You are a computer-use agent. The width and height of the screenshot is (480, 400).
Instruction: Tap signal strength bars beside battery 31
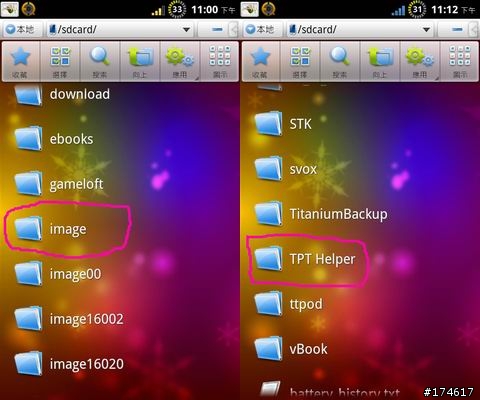coord(398,11)
